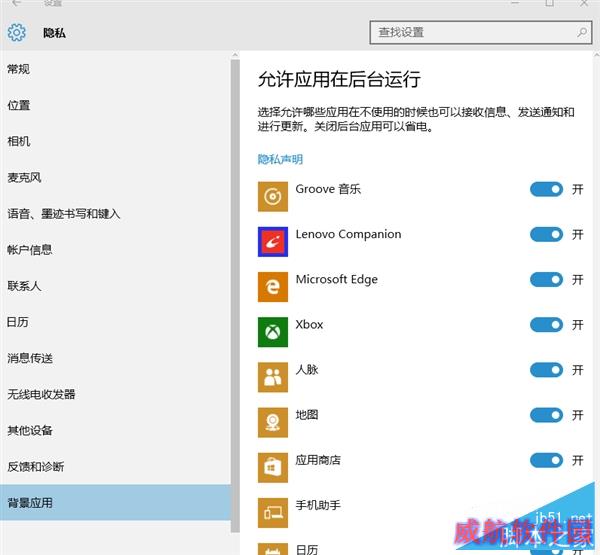The image size is (600, 555).
Task: Click the Xbox app icon
Action: pyautogui.click(x=272, y=332)
